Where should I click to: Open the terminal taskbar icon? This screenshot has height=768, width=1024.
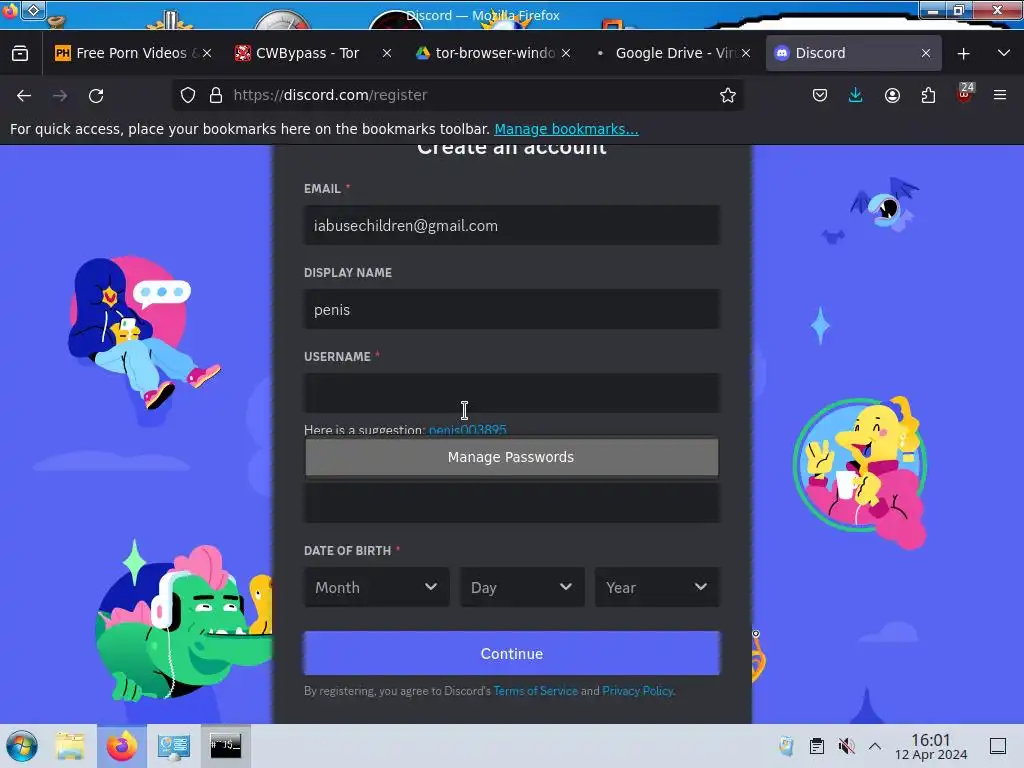point(225,745)
